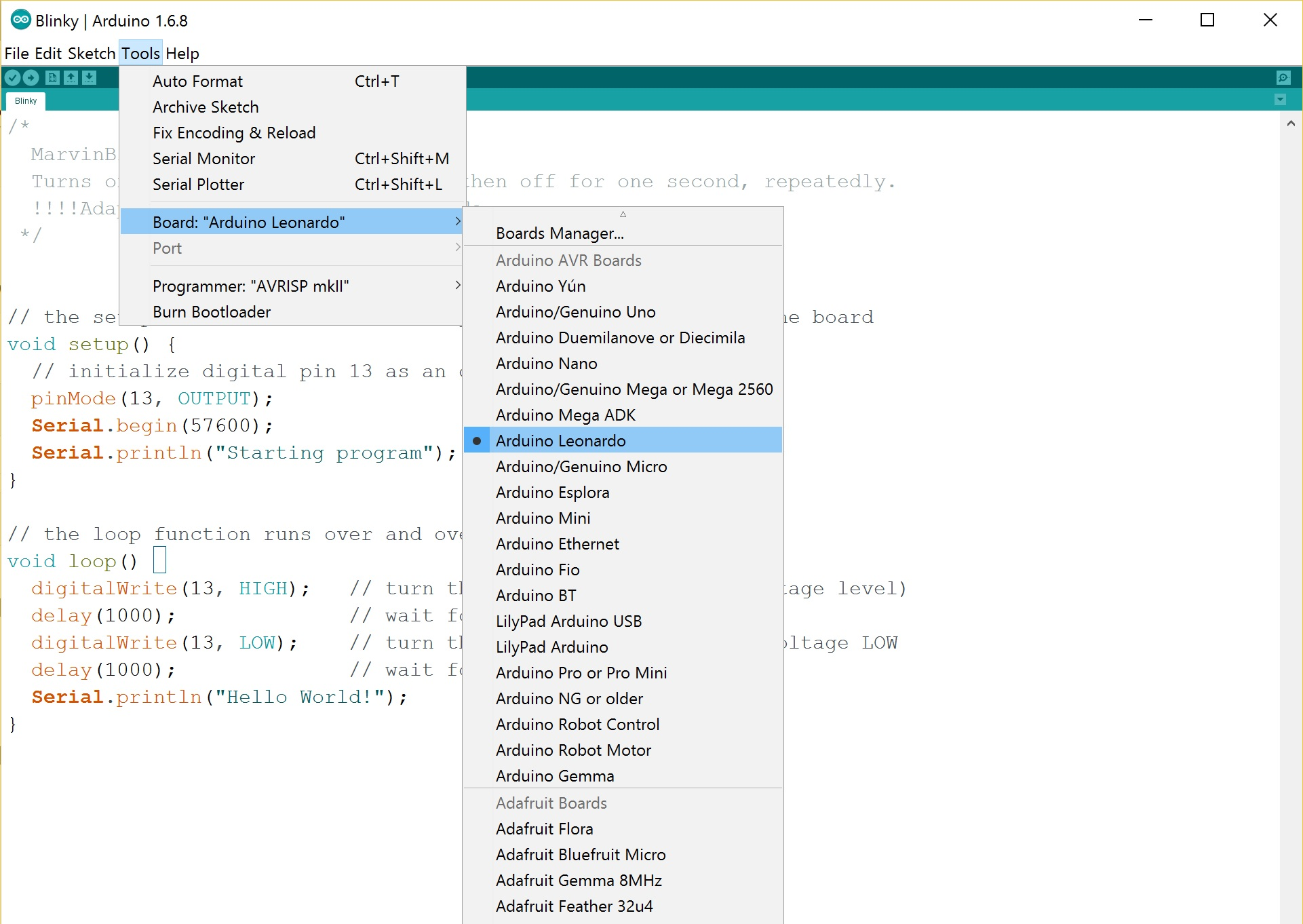Click the "void setup() {" code line

(92, 345)
